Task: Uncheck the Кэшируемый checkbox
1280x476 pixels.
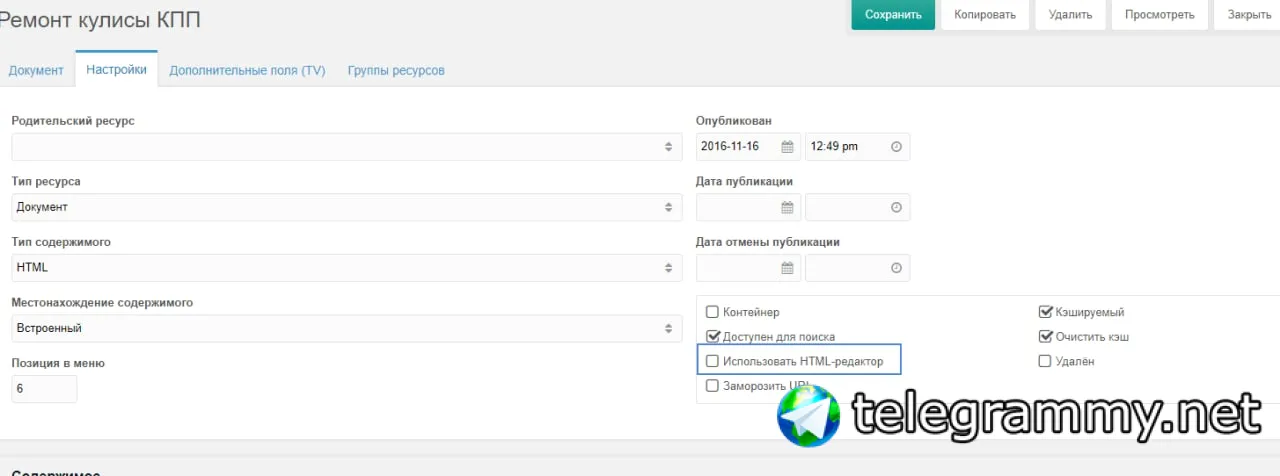Action: [x=1045, y=312]
